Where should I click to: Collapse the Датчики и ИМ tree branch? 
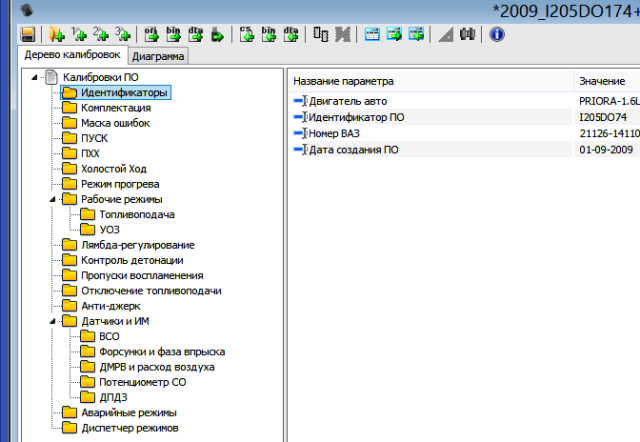click(52, 321)
